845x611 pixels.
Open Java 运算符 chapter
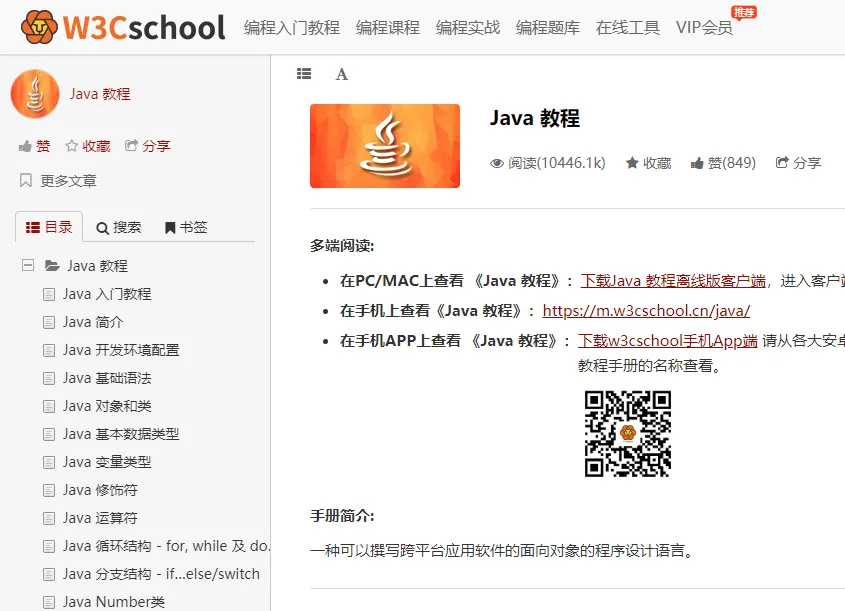[100, 518]
